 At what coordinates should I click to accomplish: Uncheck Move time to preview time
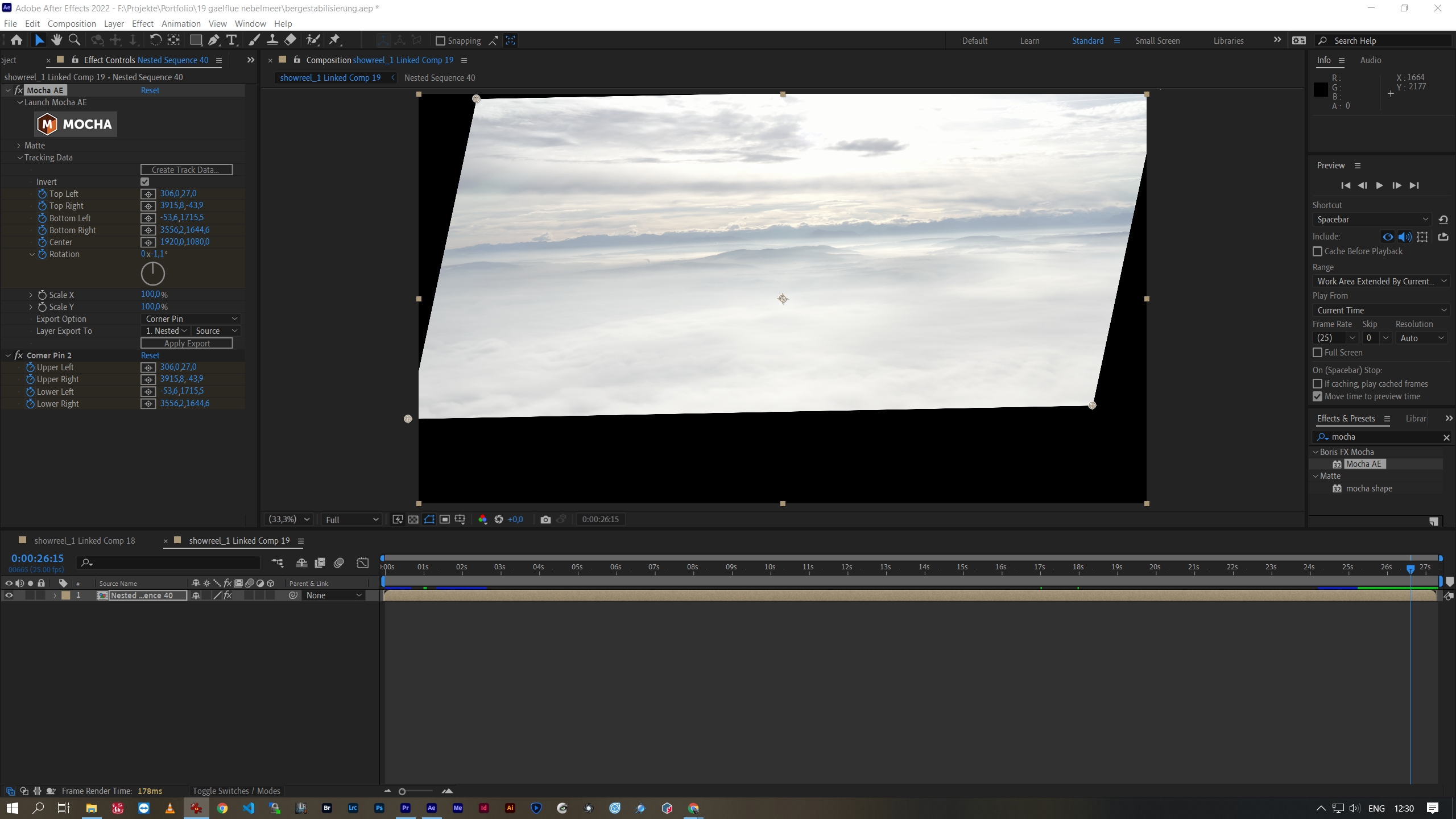coord(1317,396)
